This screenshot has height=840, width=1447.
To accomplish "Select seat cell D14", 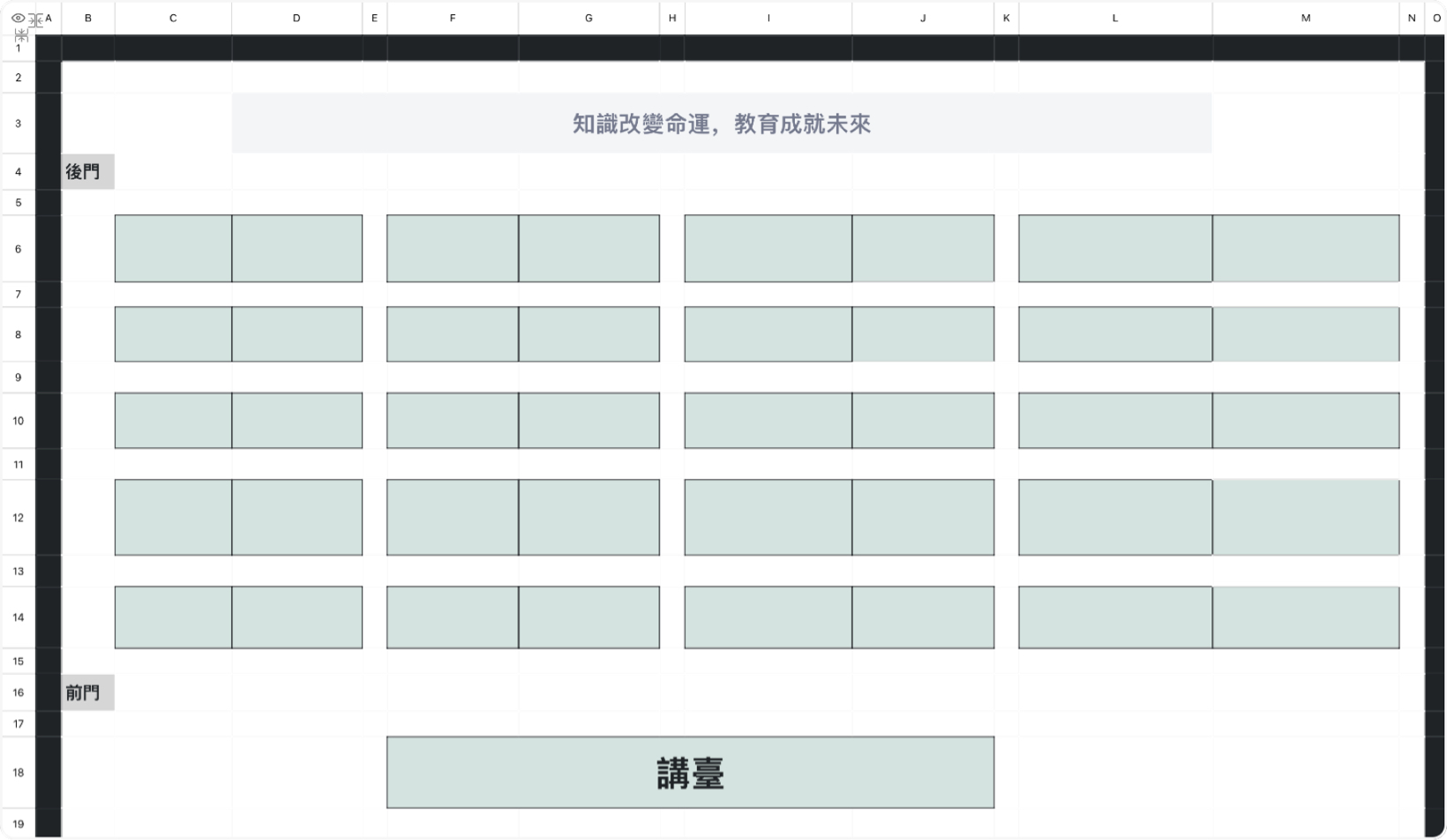I will tap(297, 618).
